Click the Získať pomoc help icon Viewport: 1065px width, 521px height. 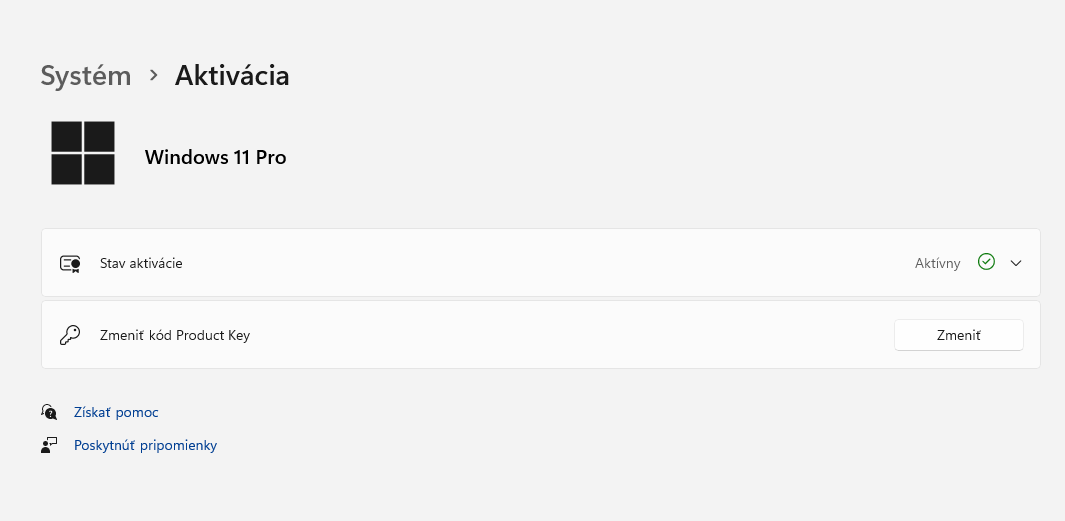click(x=49, y=412)
